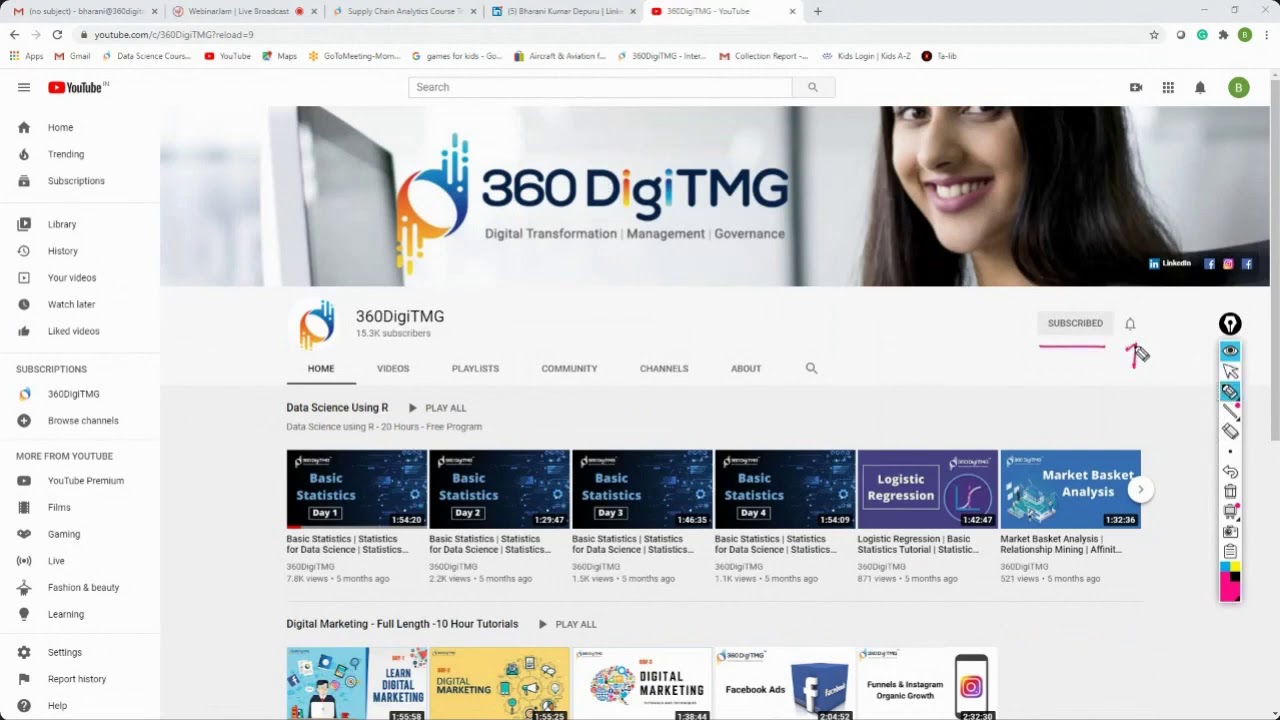
Task: Click the clipboard icon in pen toolbar
Action: pyautogui.click(x=1230, y=551)
